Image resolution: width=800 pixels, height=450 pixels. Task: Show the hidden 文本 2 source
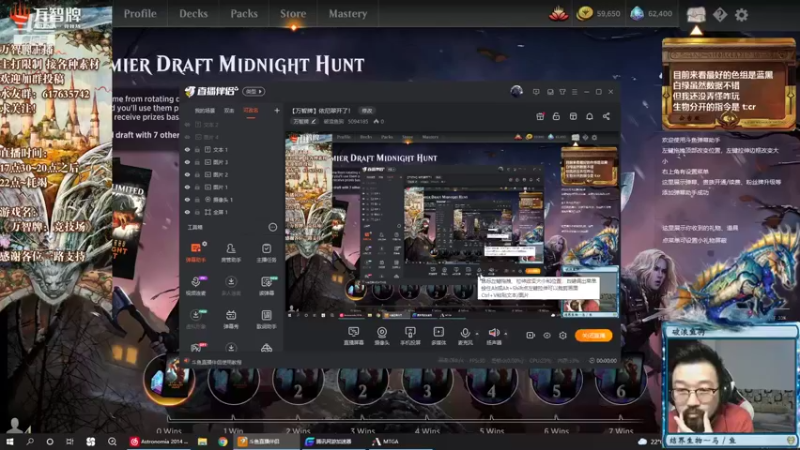pyautogui.click(x=187, y=124)
